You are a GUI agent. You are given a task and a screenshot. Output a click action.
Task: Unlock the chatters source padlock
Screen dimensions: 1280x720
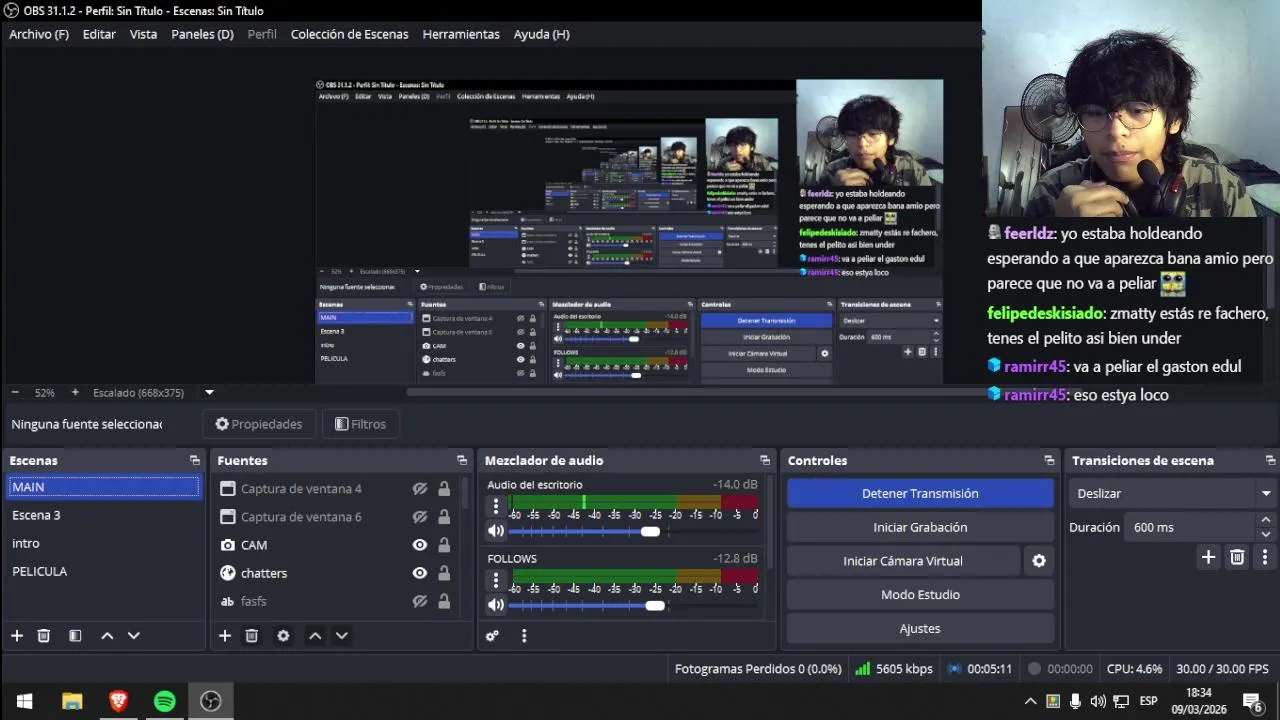[444, 573]
